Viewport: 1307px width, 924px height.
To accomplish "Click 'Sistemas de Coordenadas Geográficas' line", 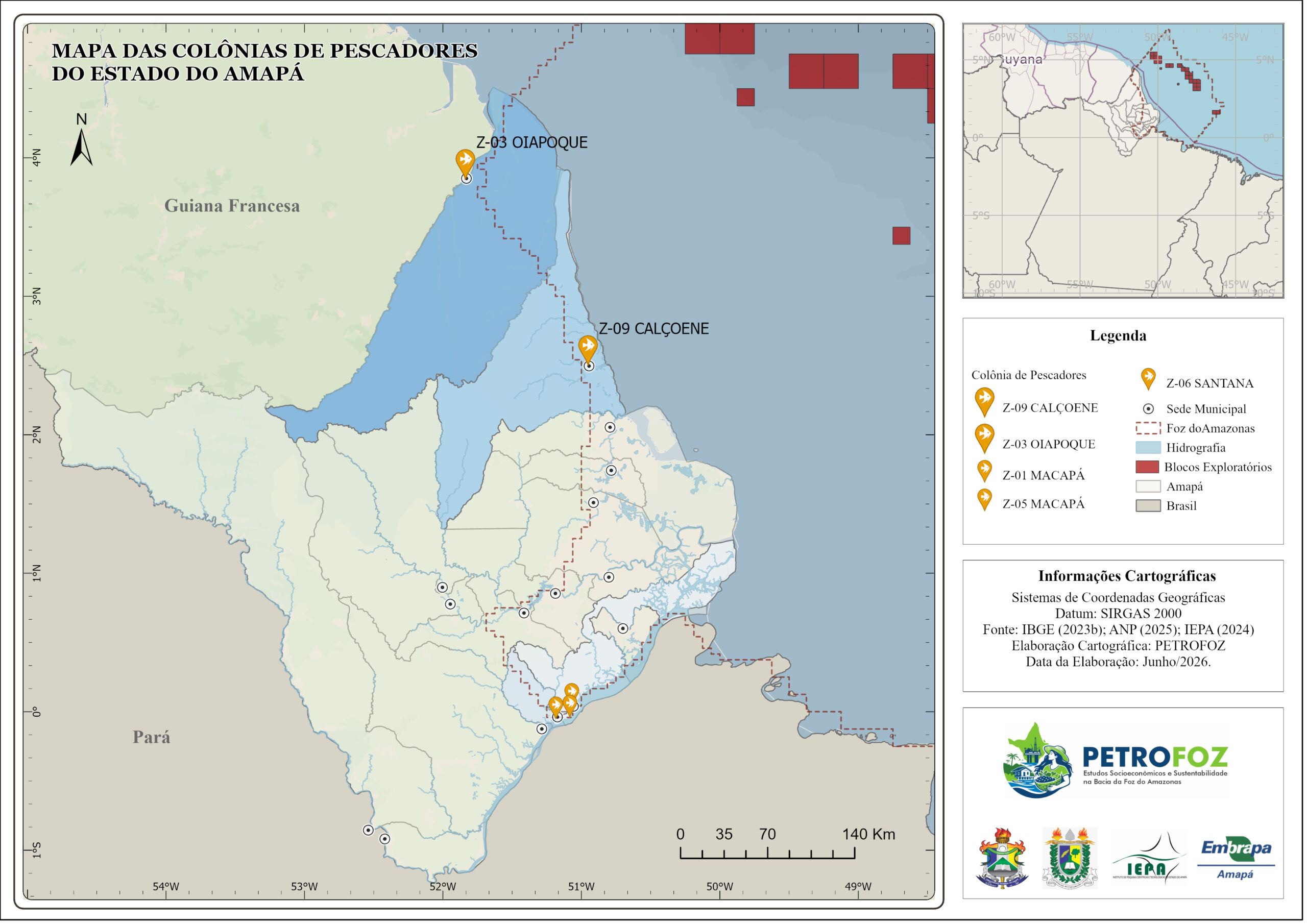I will pos(1119,598).
